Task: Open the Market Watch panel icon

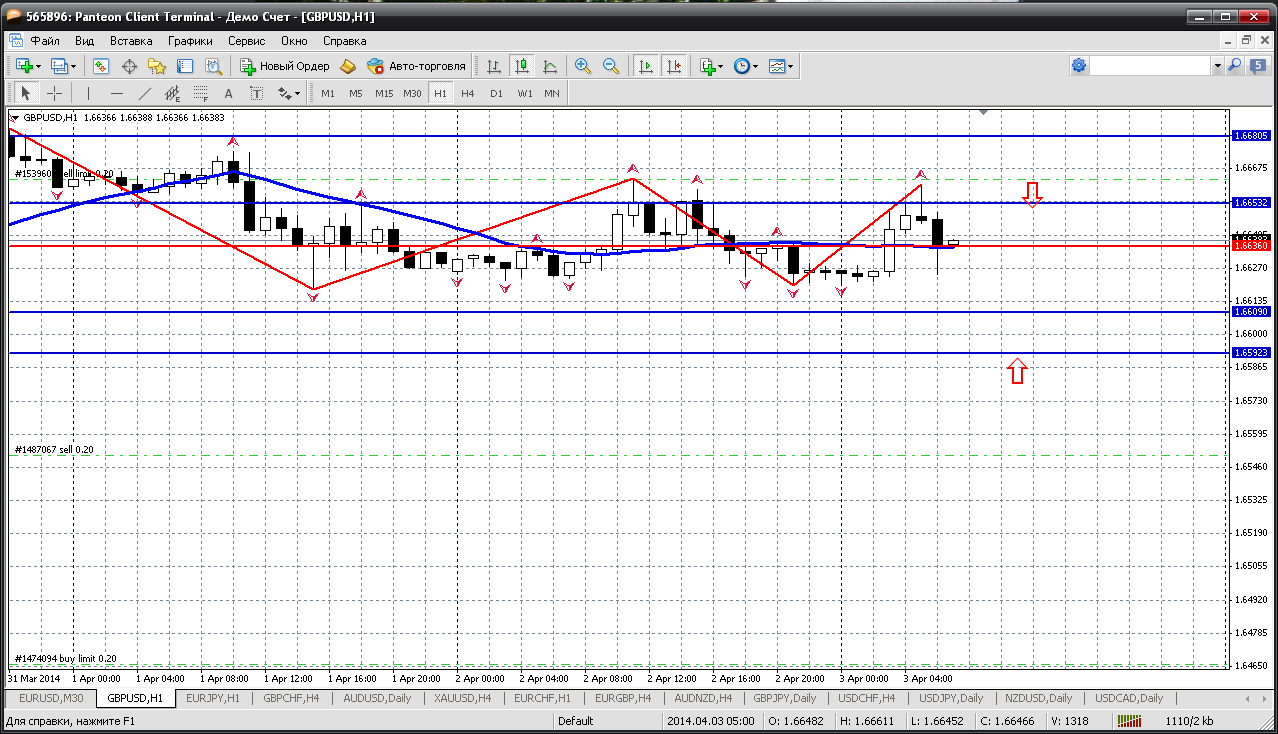Action: 101,66
